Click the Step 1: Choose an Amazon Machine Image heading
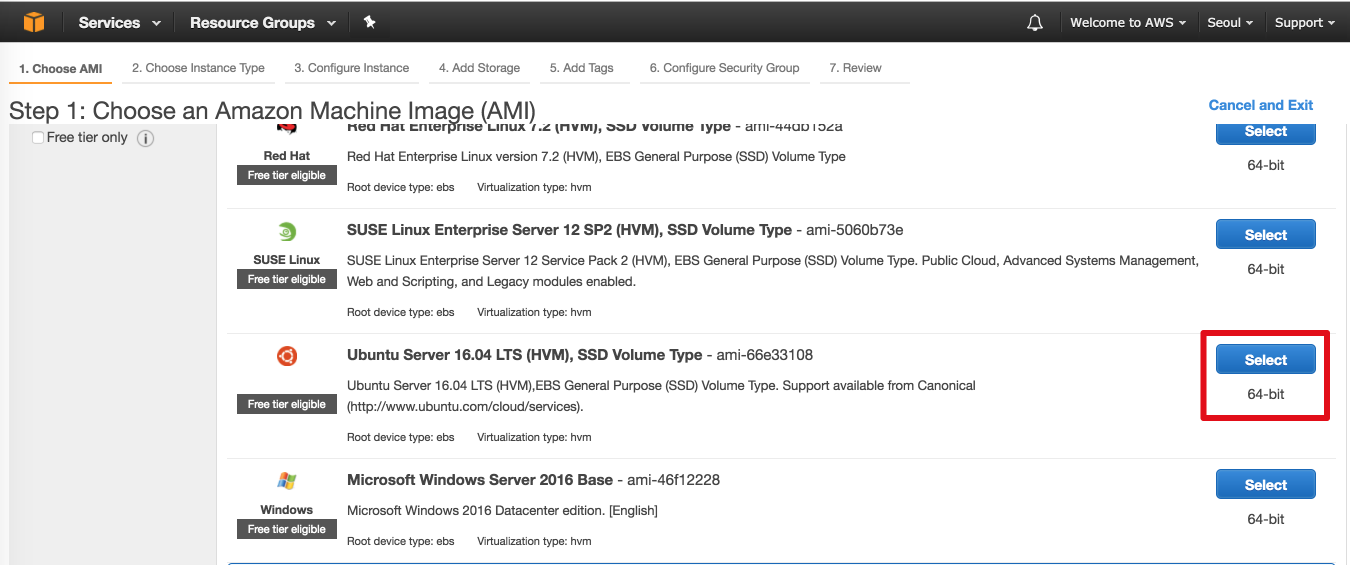The image size is (1350, 565). click(272, 110)
